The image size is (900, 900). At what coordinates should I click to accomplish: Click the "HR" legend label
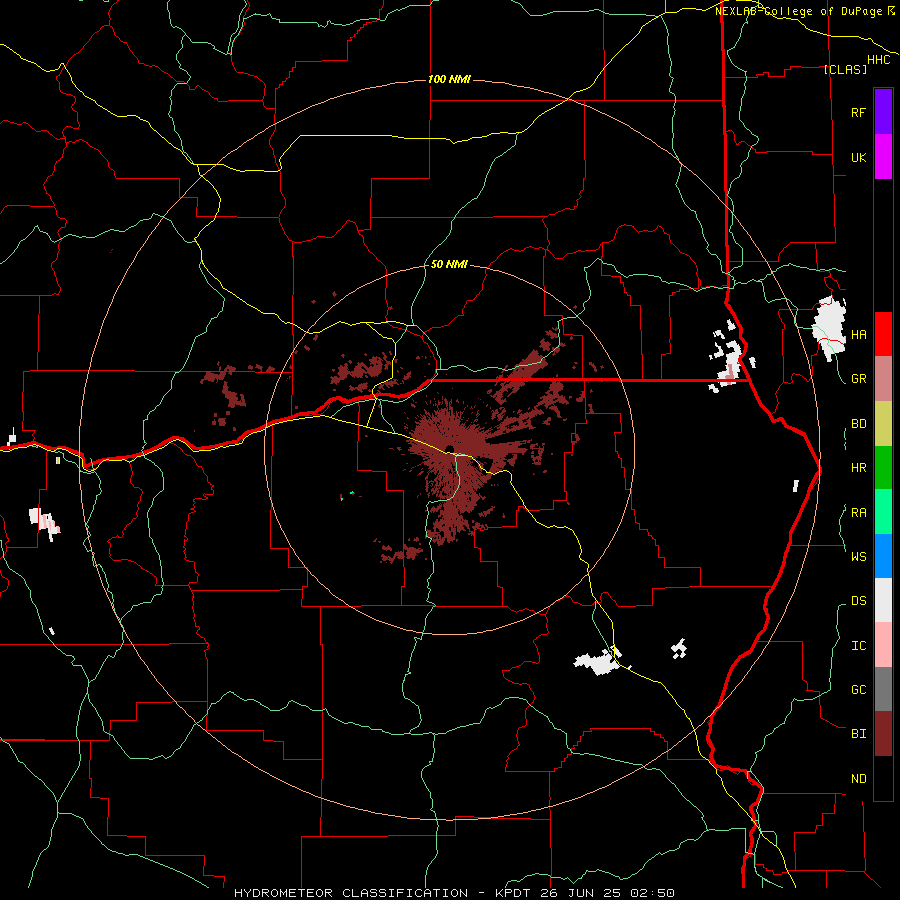pos(858,468)
